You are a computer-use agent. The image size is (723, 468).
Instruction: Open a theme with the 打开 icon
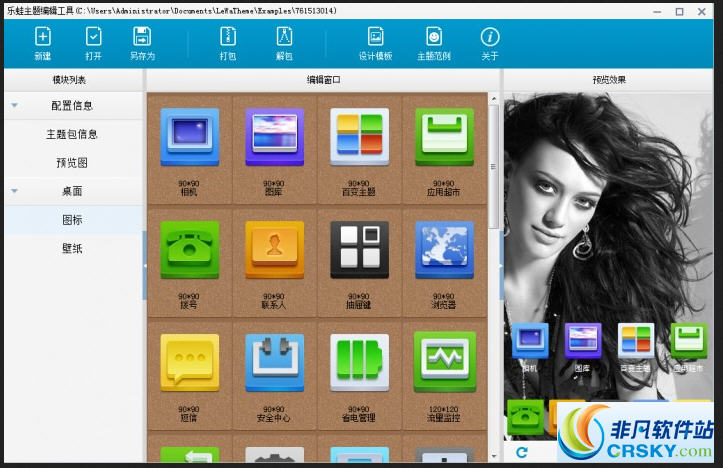point(94,43)
